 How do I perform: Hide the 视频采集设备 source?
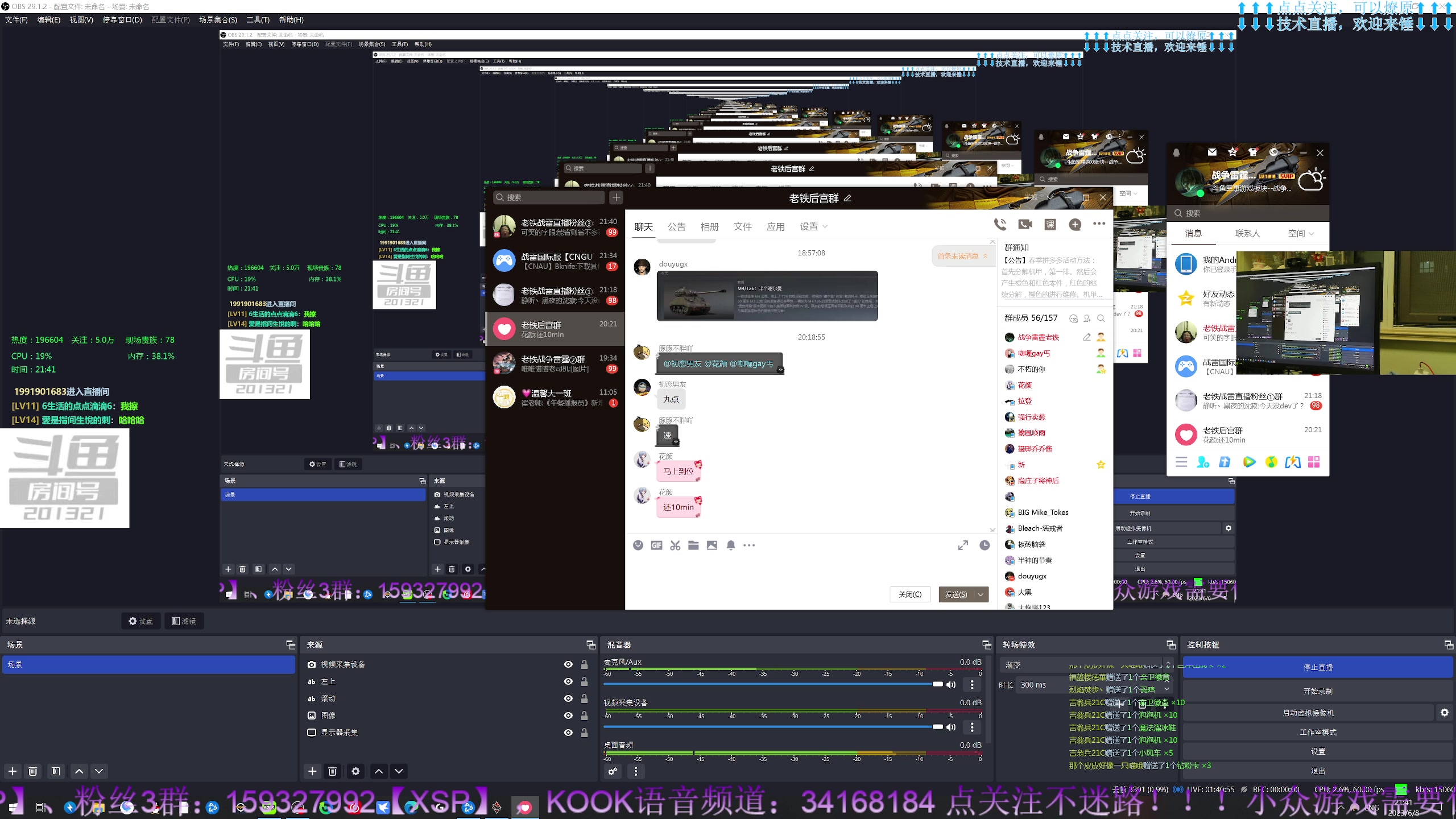(x=568, y=664)
